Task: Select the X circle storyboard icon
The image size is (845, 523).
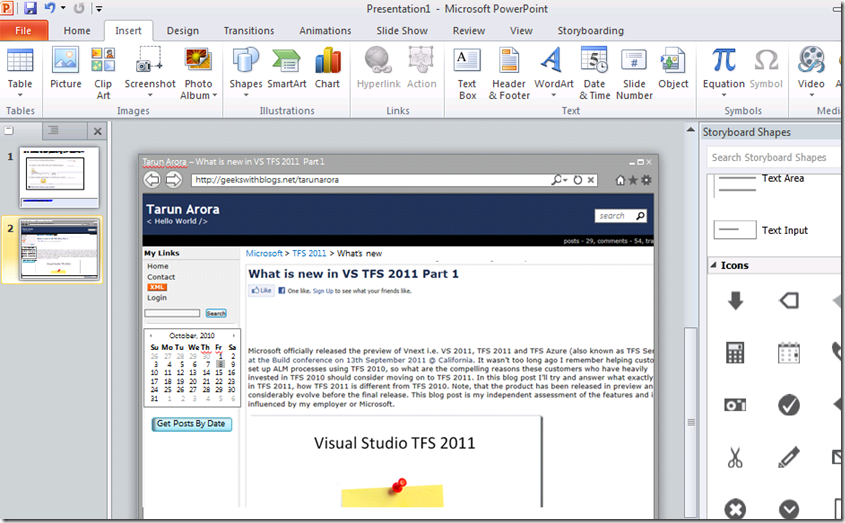Action: [x=735, y=509]
